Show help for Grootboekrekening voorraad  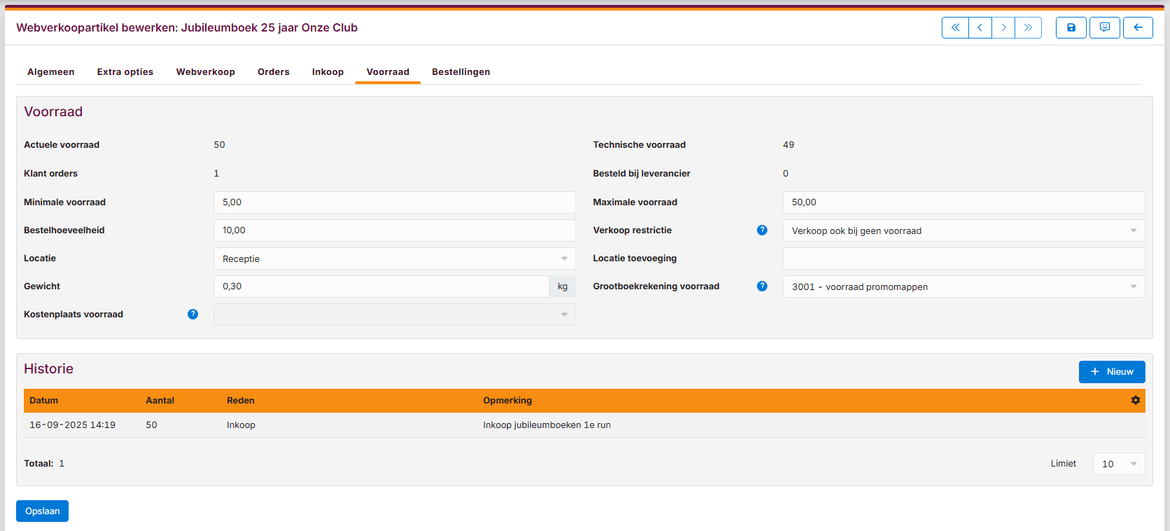tap(762, 286)
